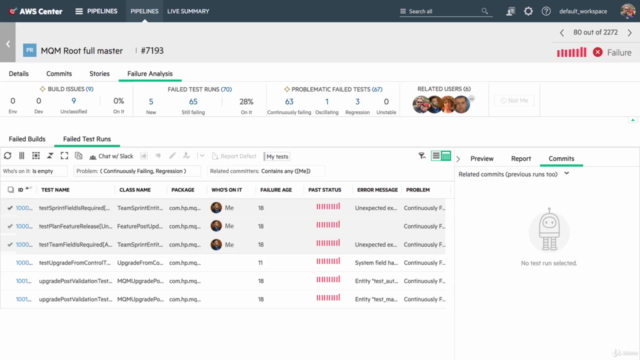Image resolution: width=640 pixels, height=360 pixels.
Task: Switch to the Details tab
Action: 19,73
